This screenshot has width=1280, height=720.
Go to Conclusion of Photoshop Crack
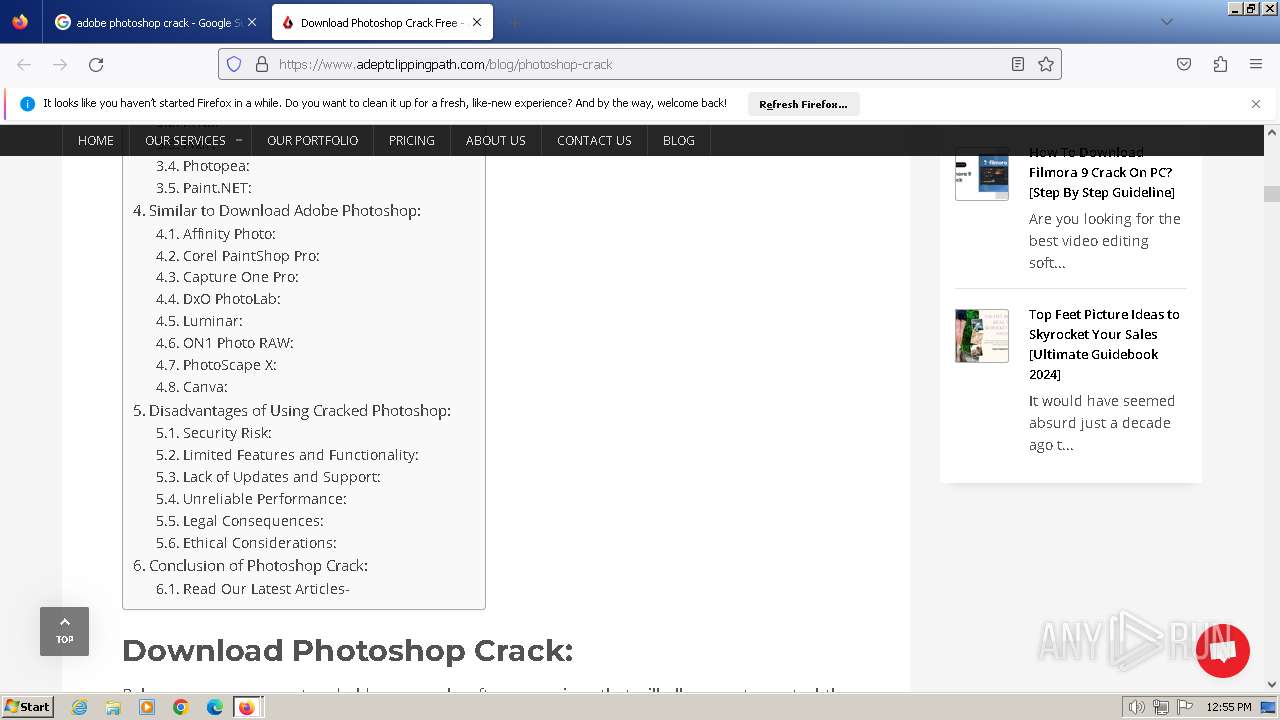pos(251,566)
